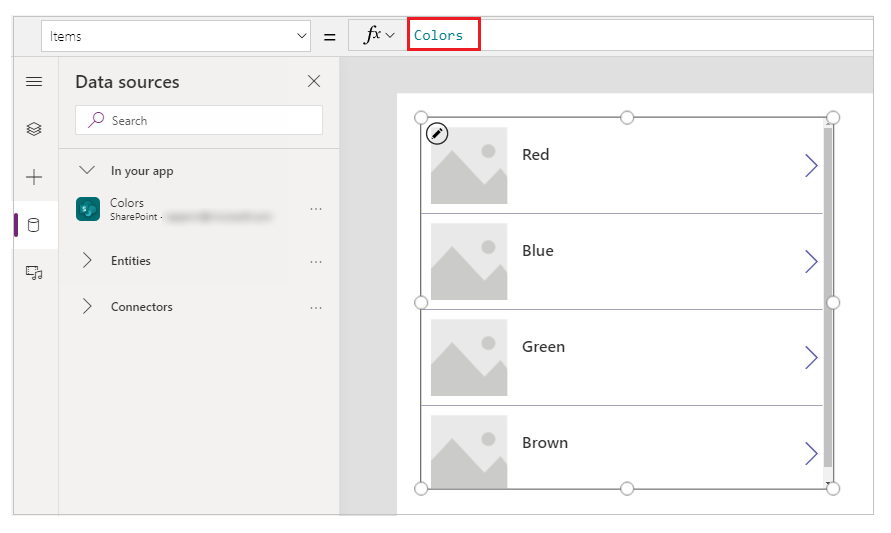Select the image placeholder in Blue row
The image size is (891, 533).
point(469,261)
